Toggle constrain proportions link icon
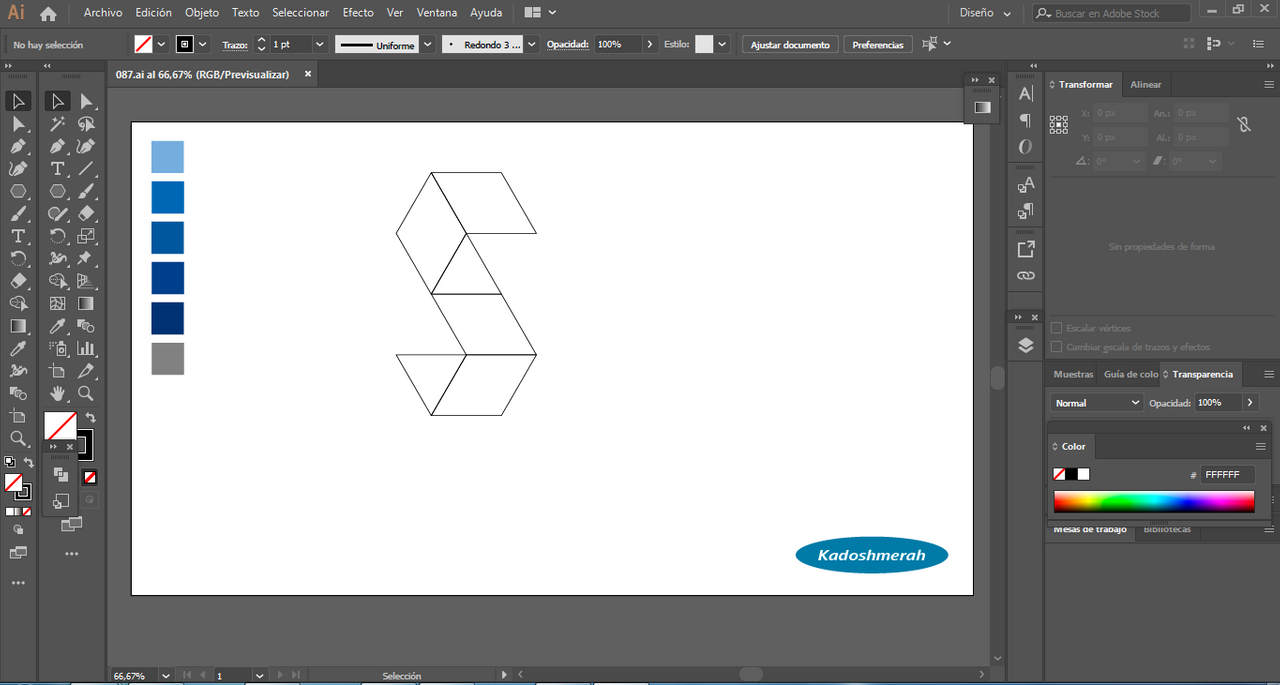Screen dimensions: 1280x685 click(x=1244, y=125)
